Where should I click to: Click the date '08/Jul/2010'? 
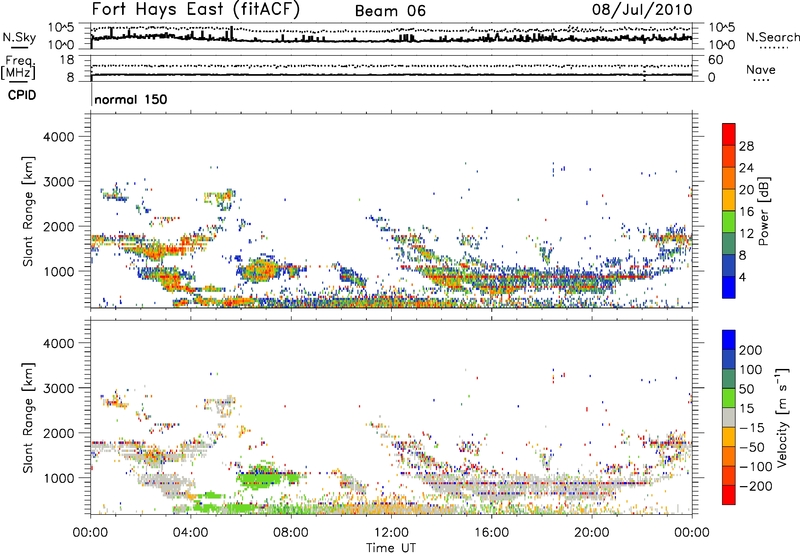tap(642, 9)
